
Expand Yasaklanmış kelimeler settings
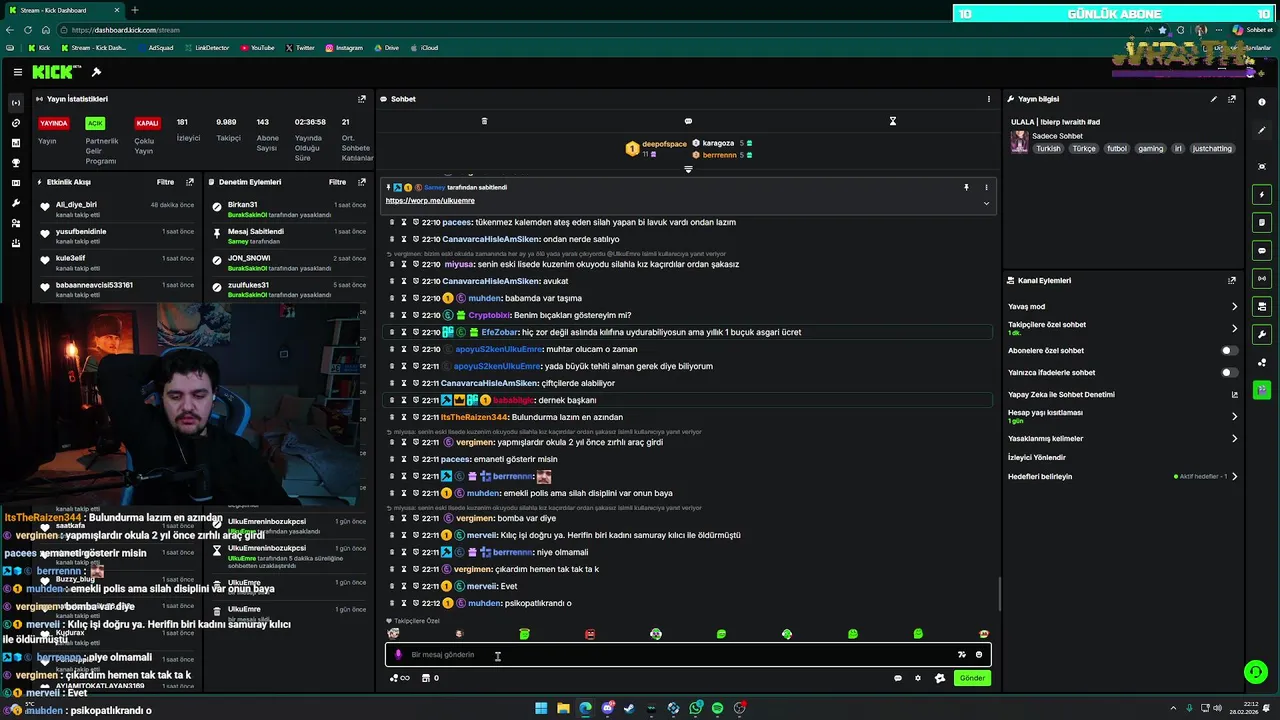pyautogui.click(x=1234, y=438)
